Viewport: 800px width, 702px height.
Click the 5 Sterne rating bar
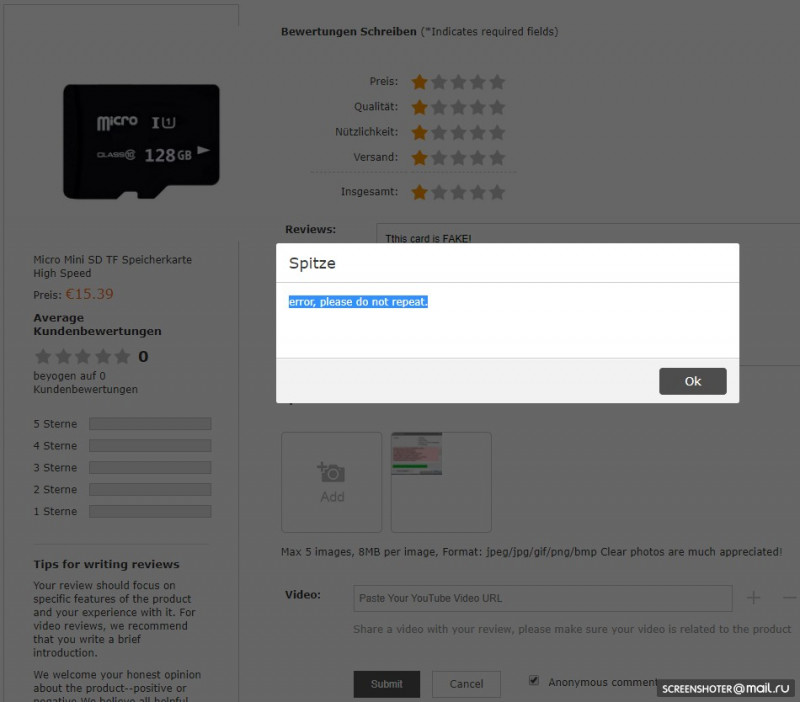(x=150, y=424)
